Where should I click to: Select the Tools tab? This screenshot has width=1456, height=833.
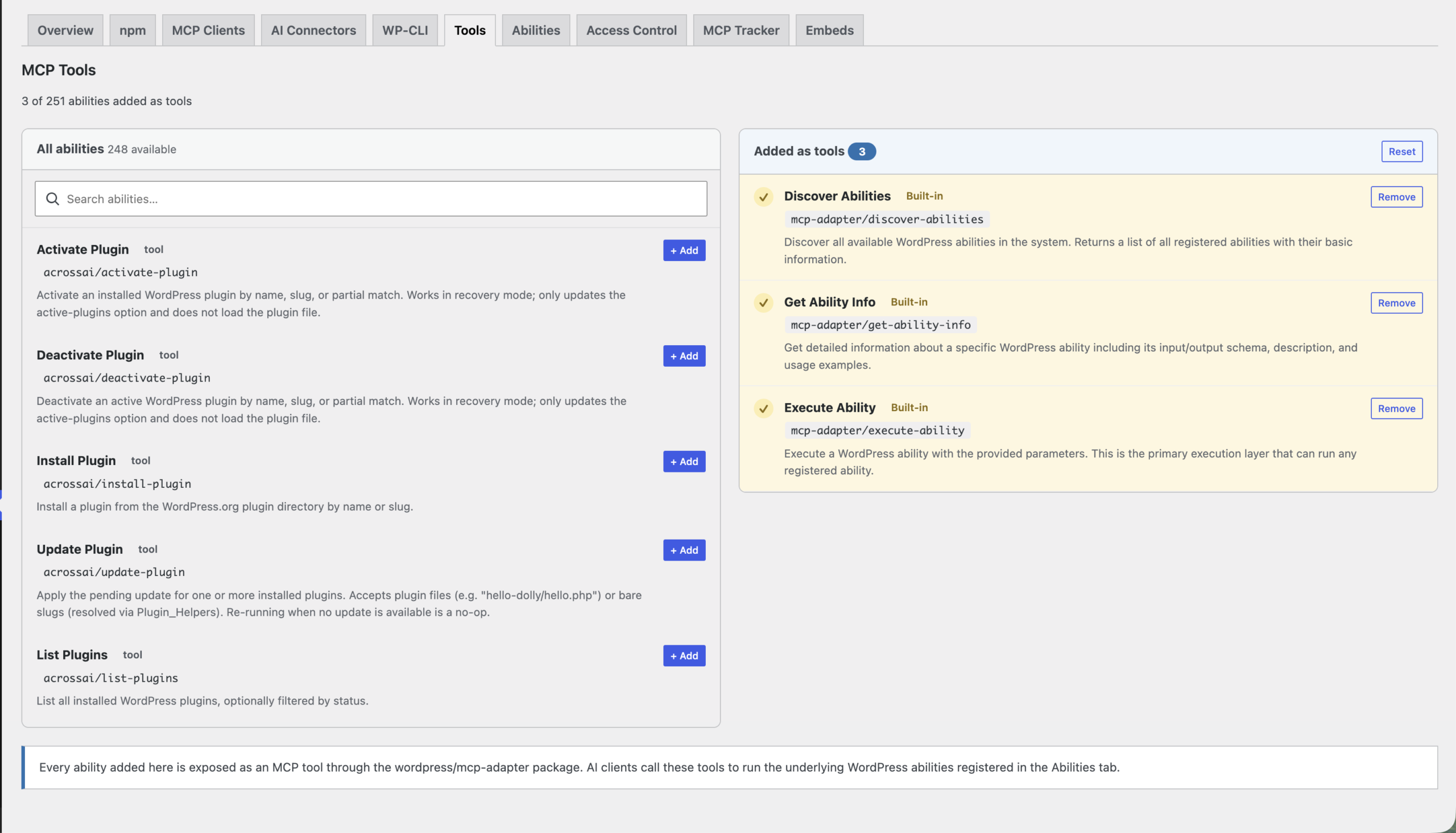pyautogui.click(x=470, y=30)
